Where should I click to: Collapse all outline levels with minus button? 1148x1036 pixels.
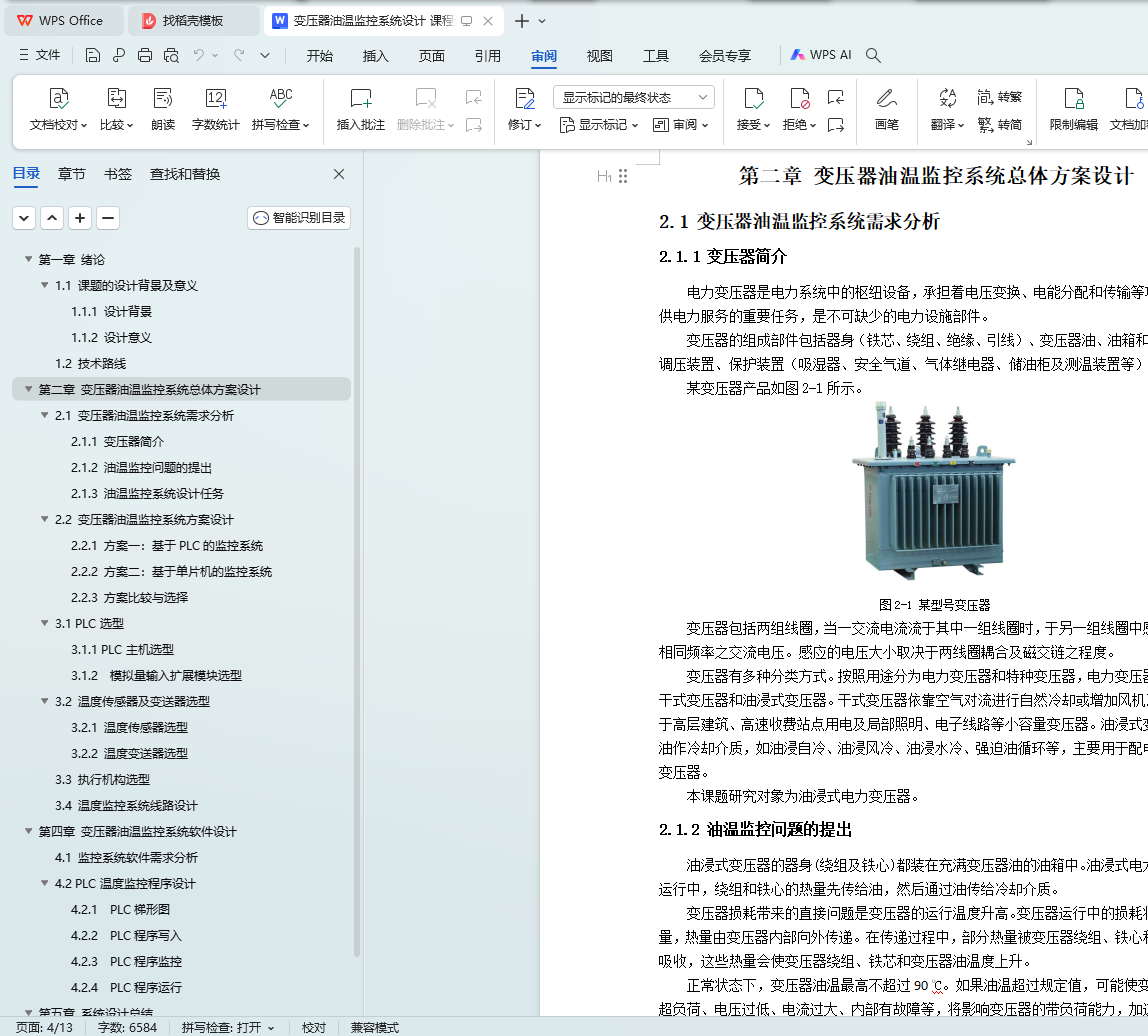(108, 218)
